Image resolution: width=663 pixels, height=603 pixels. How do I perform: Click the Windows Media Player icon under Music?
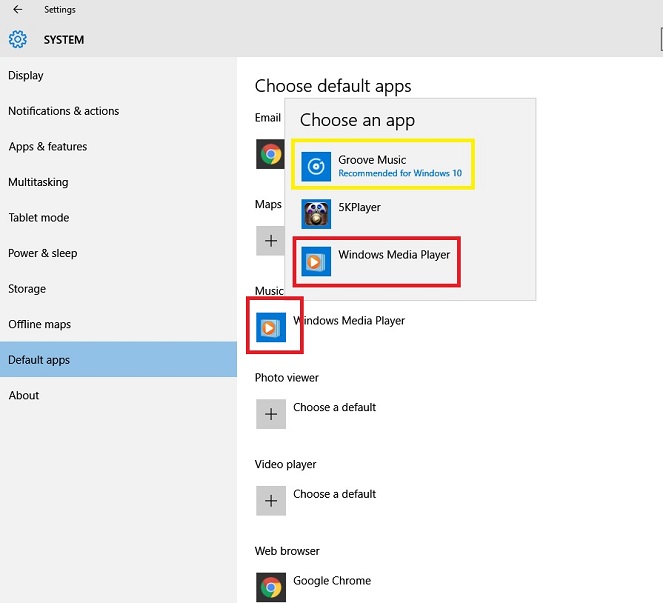[x=271, y=327]
